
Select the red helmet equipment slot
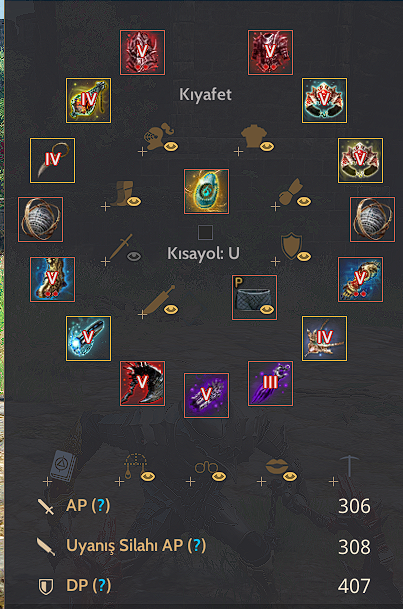click(142, 52)
